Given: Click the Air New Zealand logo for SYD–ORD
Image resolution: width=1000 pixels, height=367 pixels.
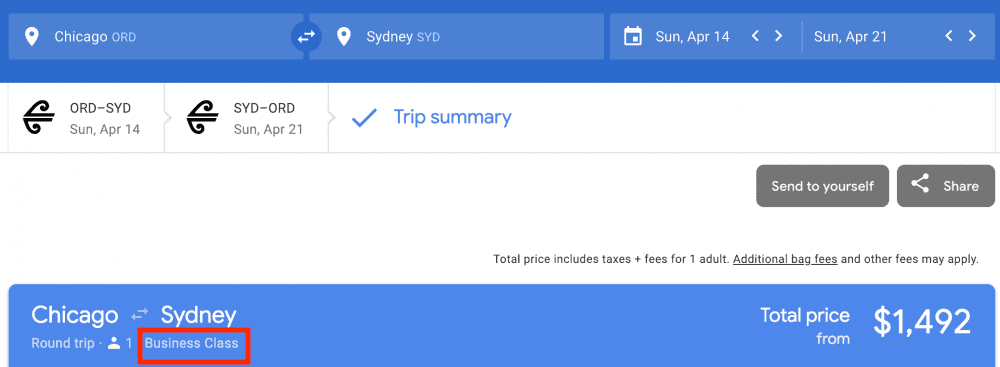Looking at the screenshot, I should click(203, 118).
